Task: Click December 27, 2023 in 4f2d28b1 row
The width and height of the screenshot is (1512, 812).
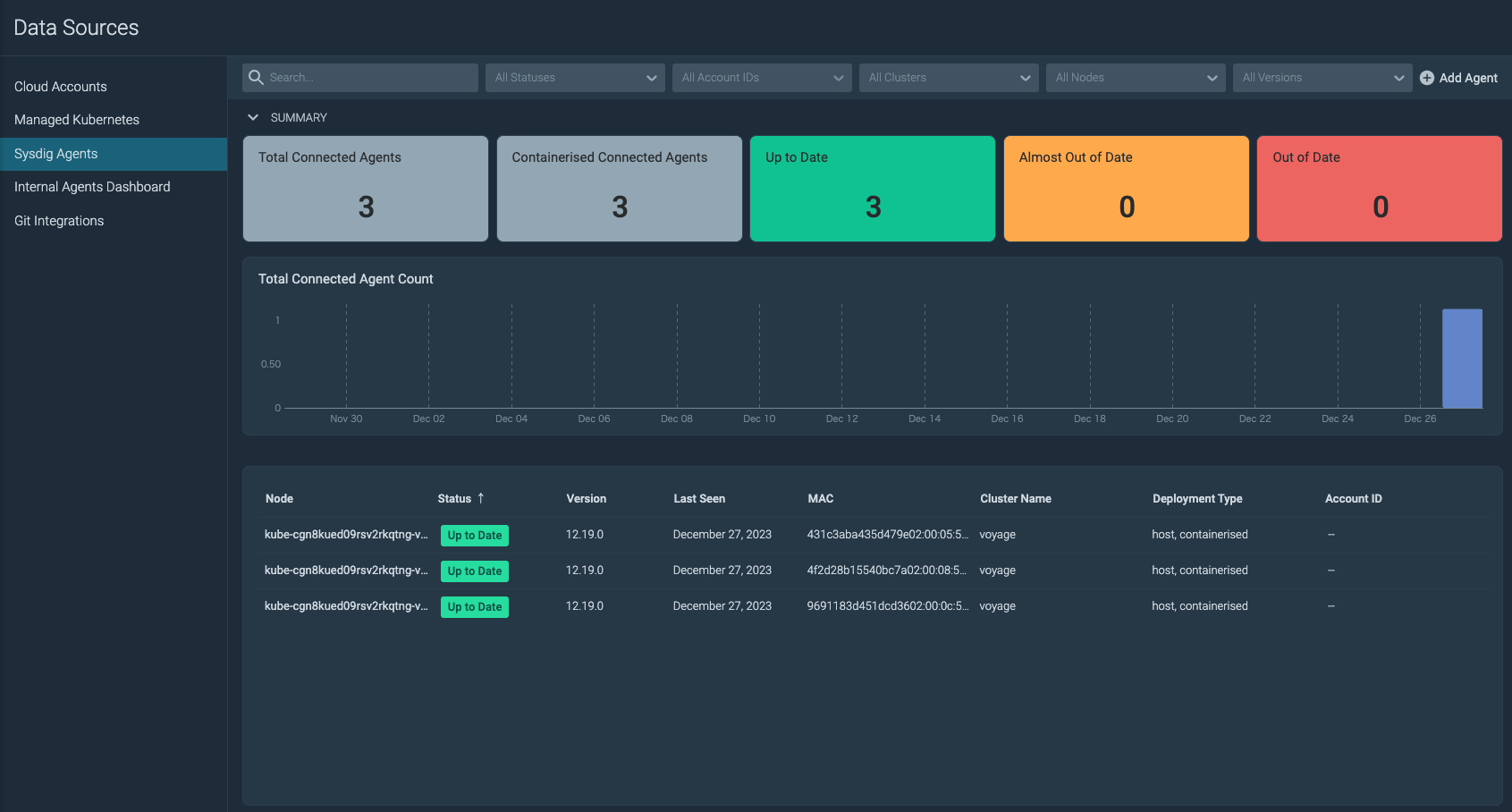Action: click(722, 571)
